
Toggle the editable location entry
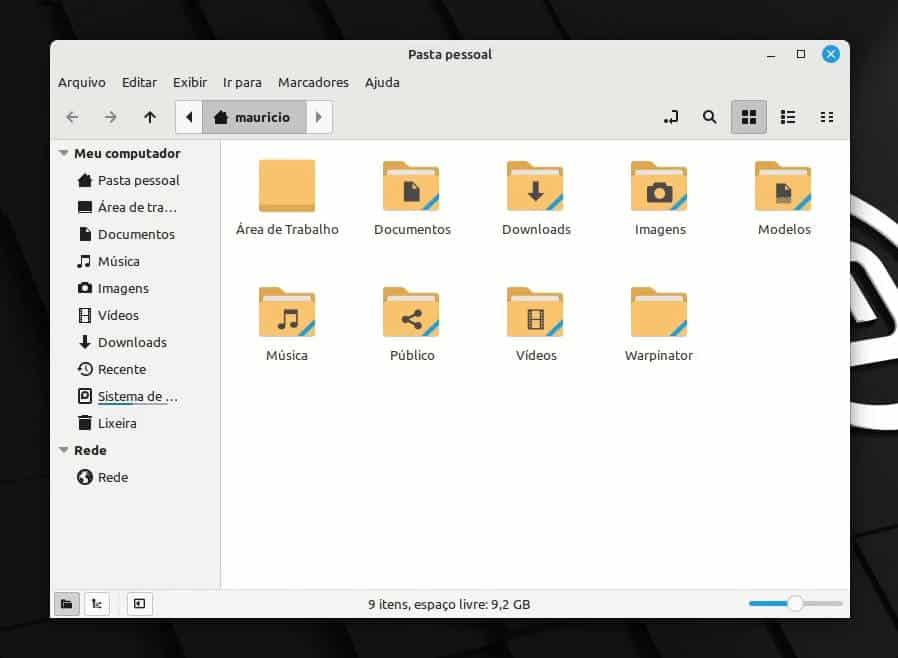pos(669,117)
